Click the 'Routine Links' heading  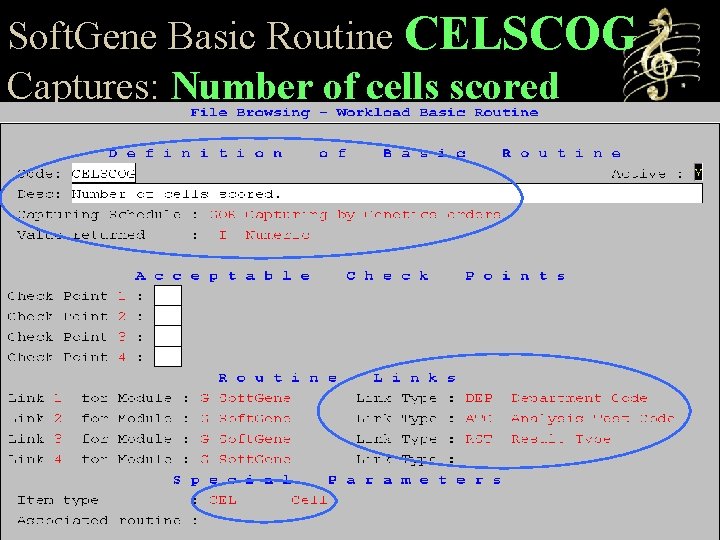tap(338, 377)
